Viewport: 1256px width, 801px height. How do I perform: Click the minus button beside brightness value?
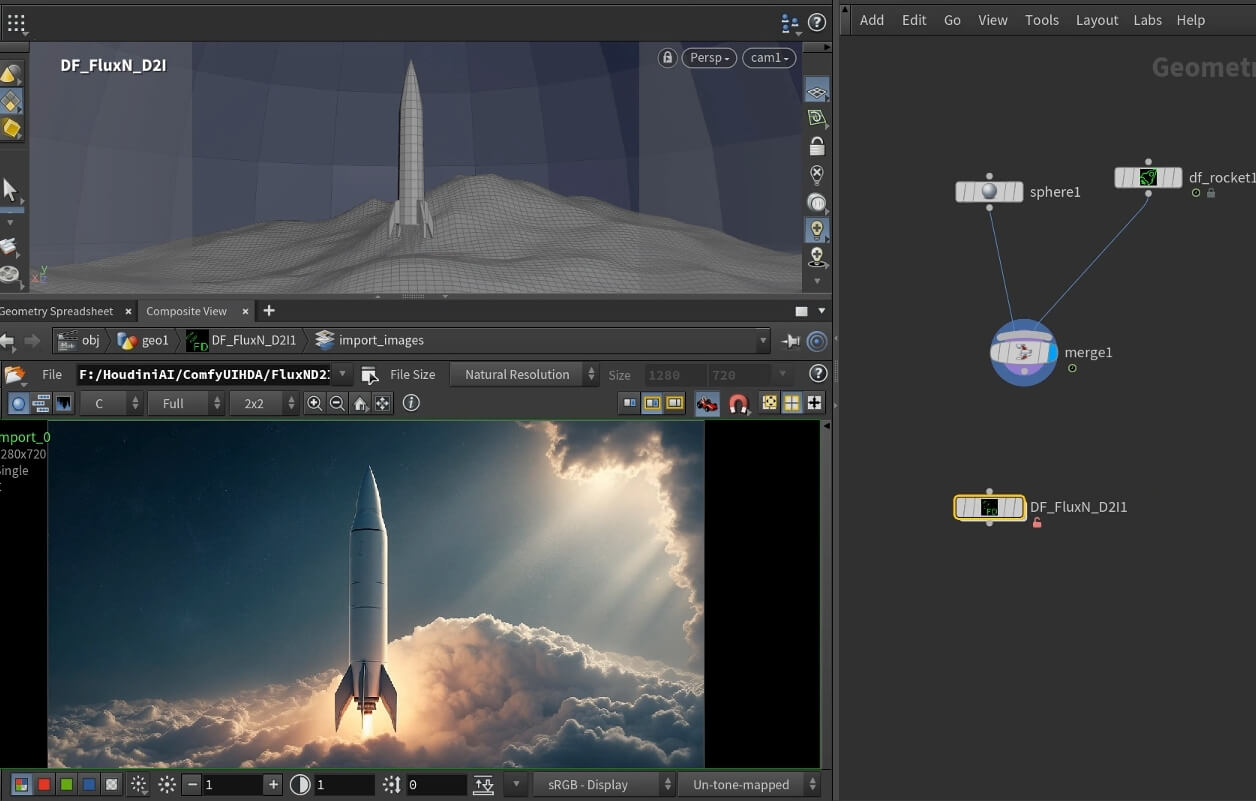pyautogui.click(x=193, y=785)
